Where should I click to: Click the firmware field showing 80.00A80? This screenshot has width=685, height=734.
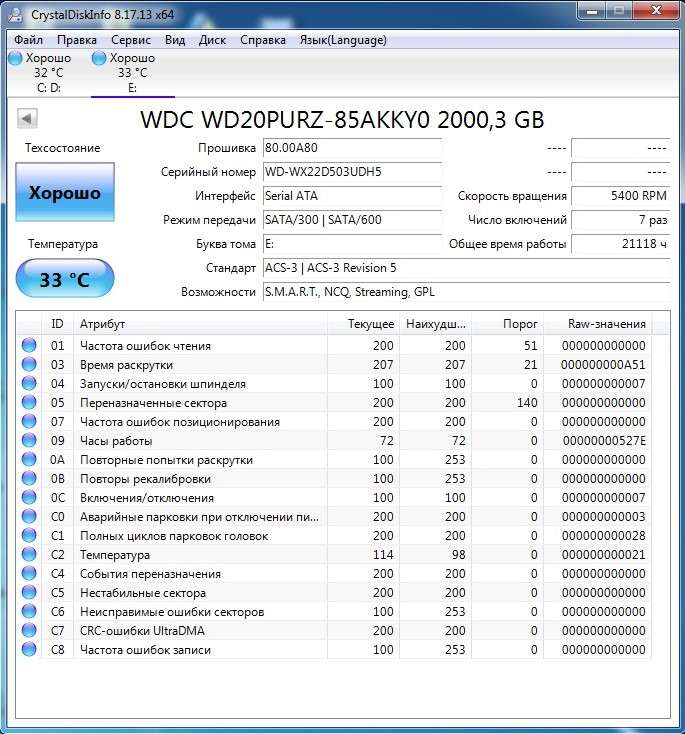(x=351, y=148)
